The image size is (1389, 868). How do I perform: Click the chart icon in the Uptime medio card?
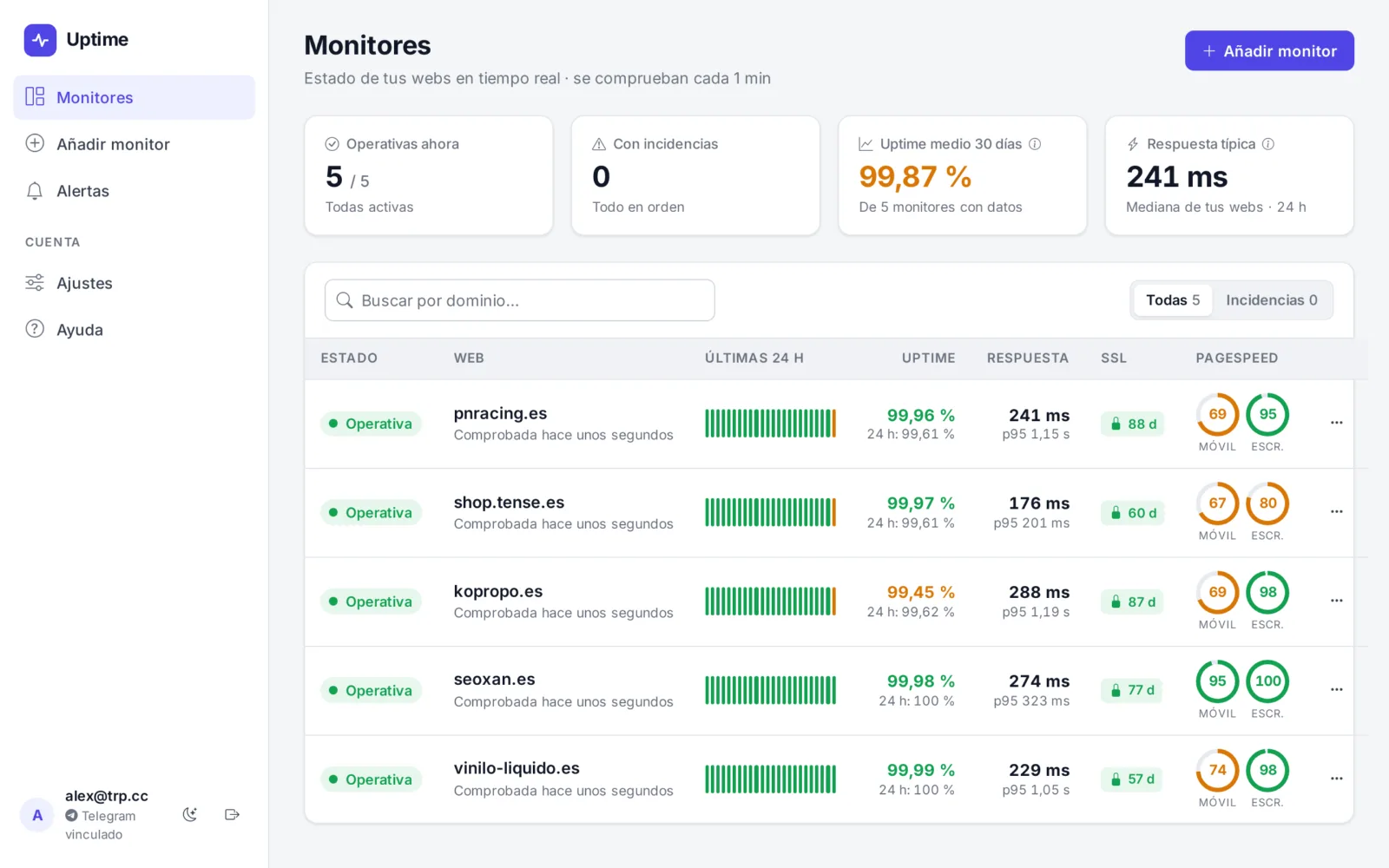point(866,144)
